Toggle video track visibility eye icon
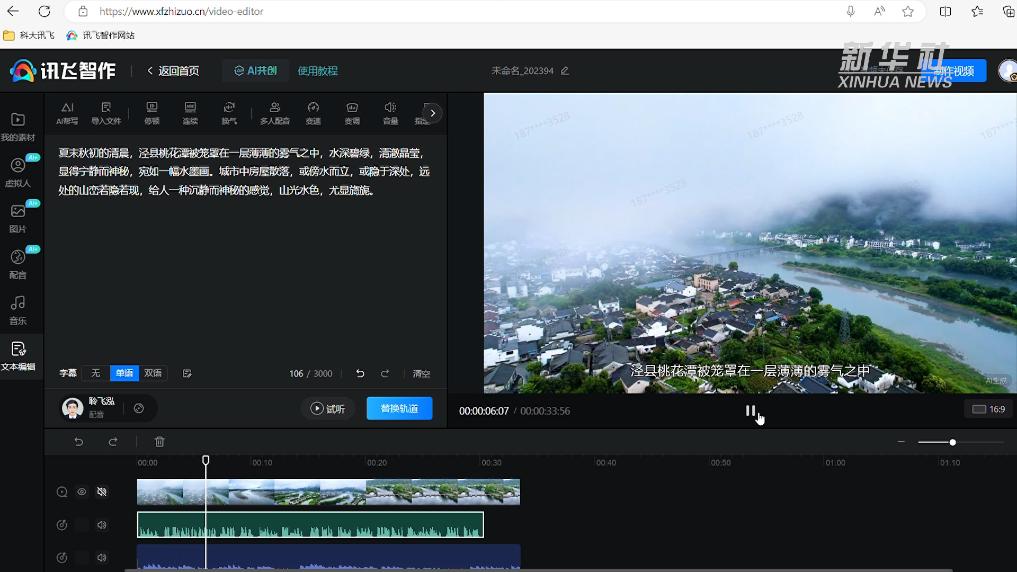1017x572 pixels. pyautogui.click(x=82, y=492)
